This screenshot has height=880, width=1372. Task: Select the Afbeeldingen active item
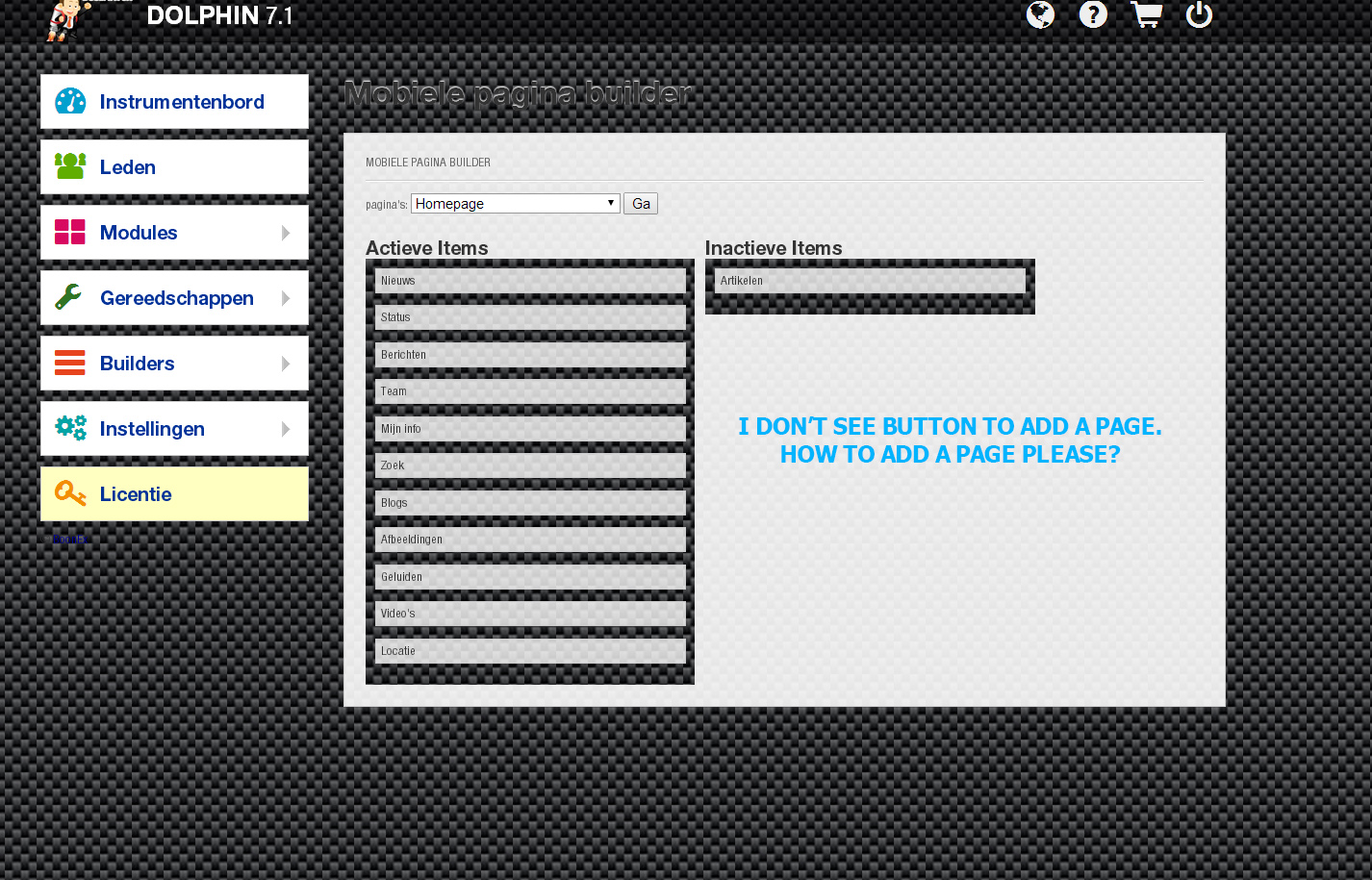coord(530,540)
